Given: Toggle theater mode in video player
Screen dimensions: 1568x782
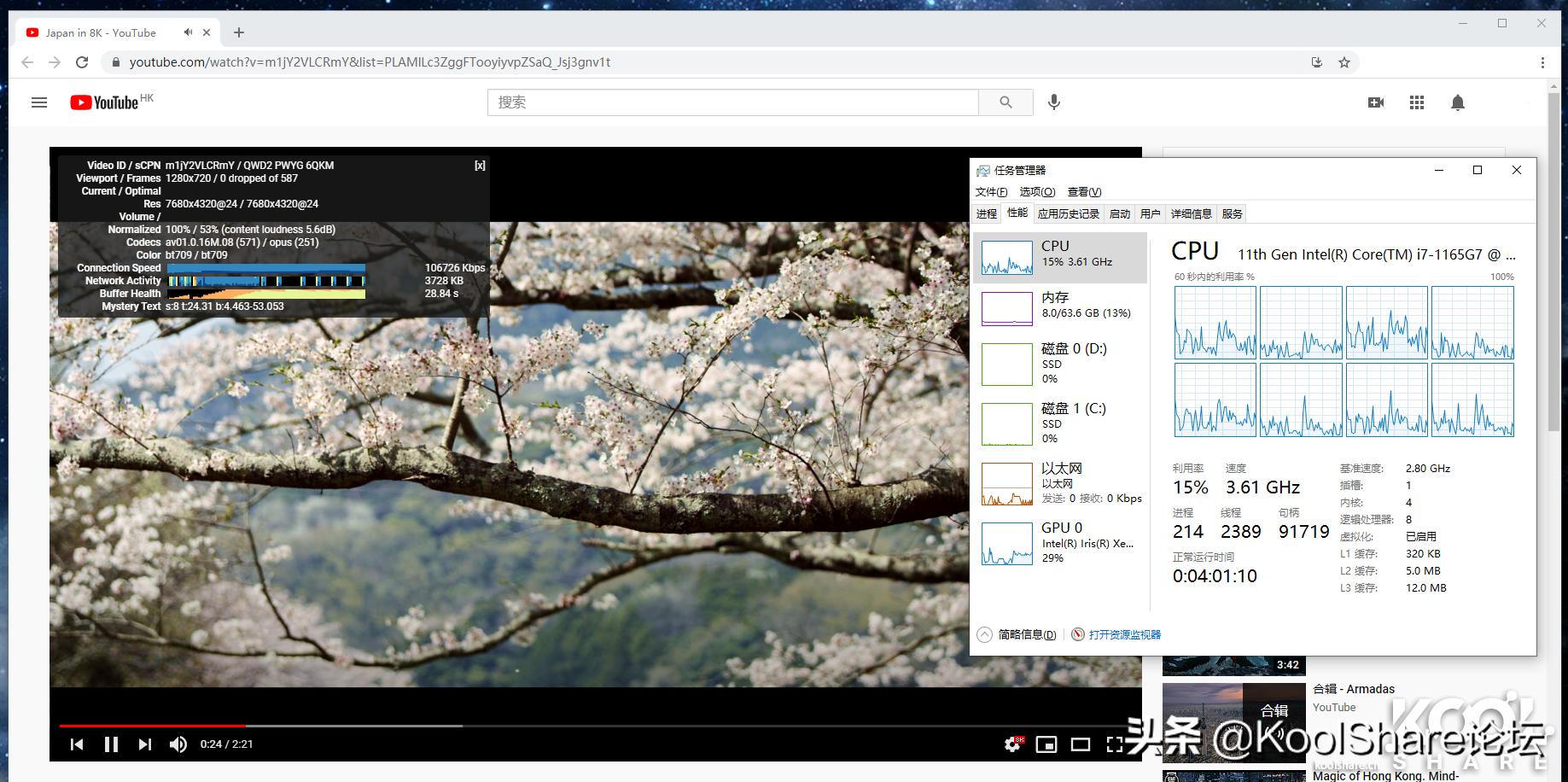Looking at the screenshot, I should tap(1081, 744).
